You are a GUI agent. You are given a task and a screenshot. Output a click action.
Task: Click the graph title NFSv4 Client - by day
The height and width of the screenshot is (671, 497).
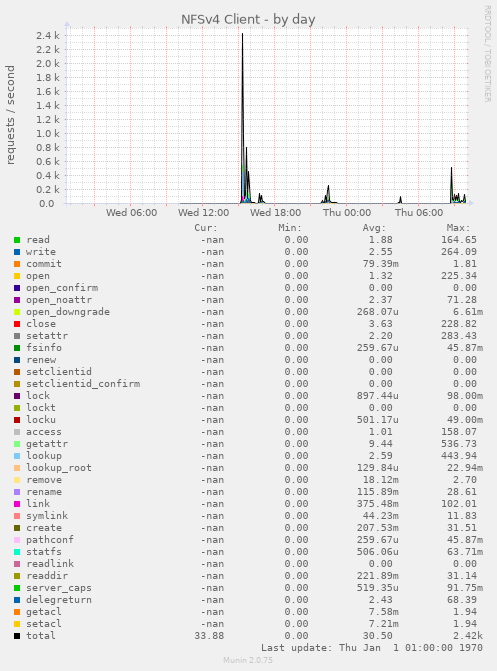click(248, 20)
